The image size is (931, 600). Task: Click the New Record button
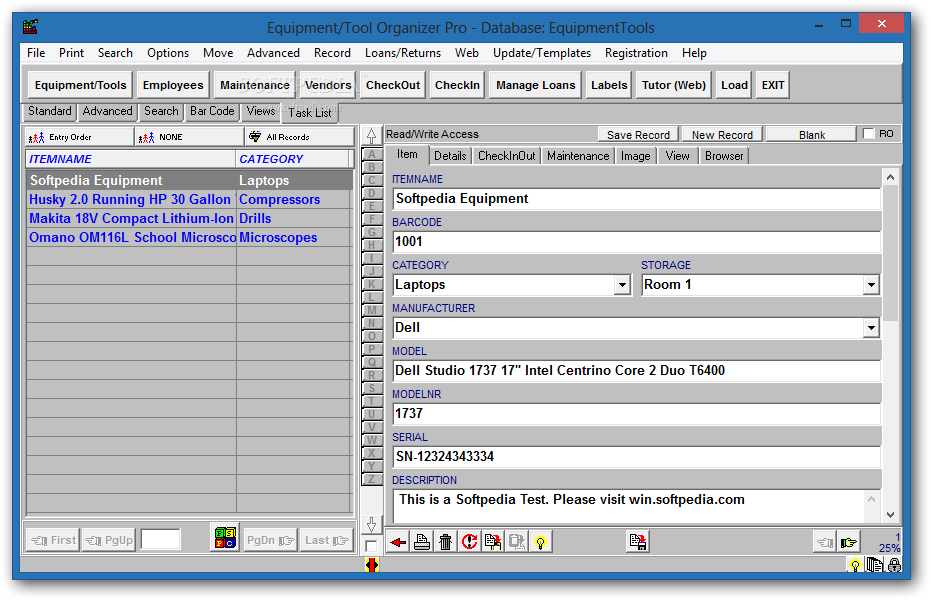pyautogui.click(x=721, y=135)
